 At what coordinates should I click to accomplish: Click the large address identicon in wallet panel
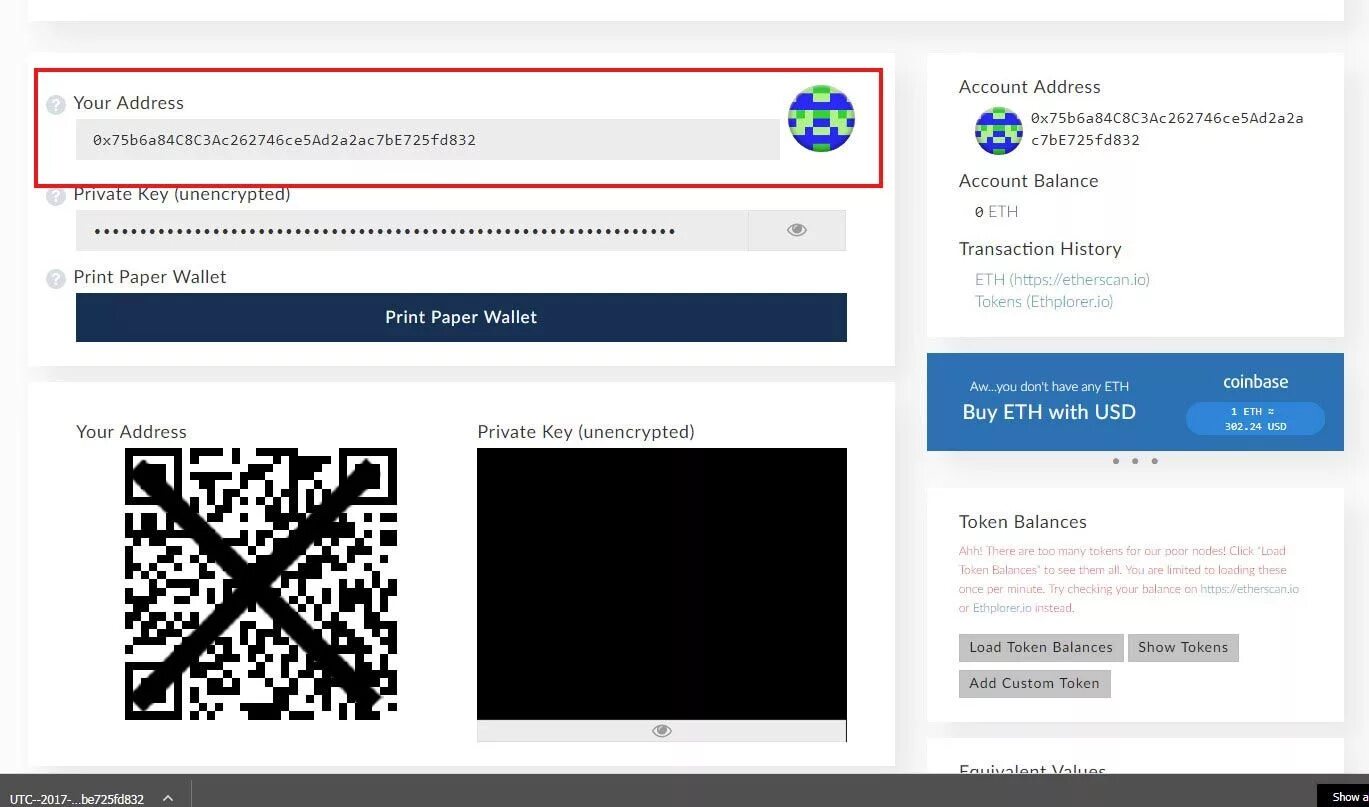(x=821, y=118)
